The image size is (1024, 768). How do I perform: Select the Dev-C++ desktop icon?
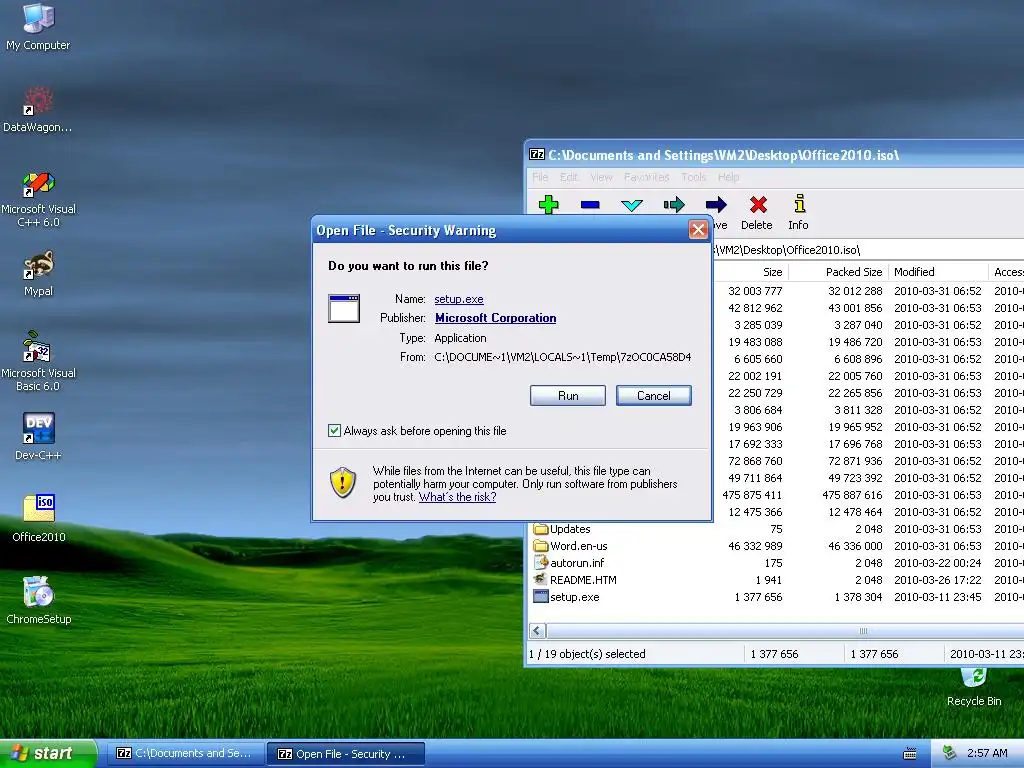[x=38, y=436]
